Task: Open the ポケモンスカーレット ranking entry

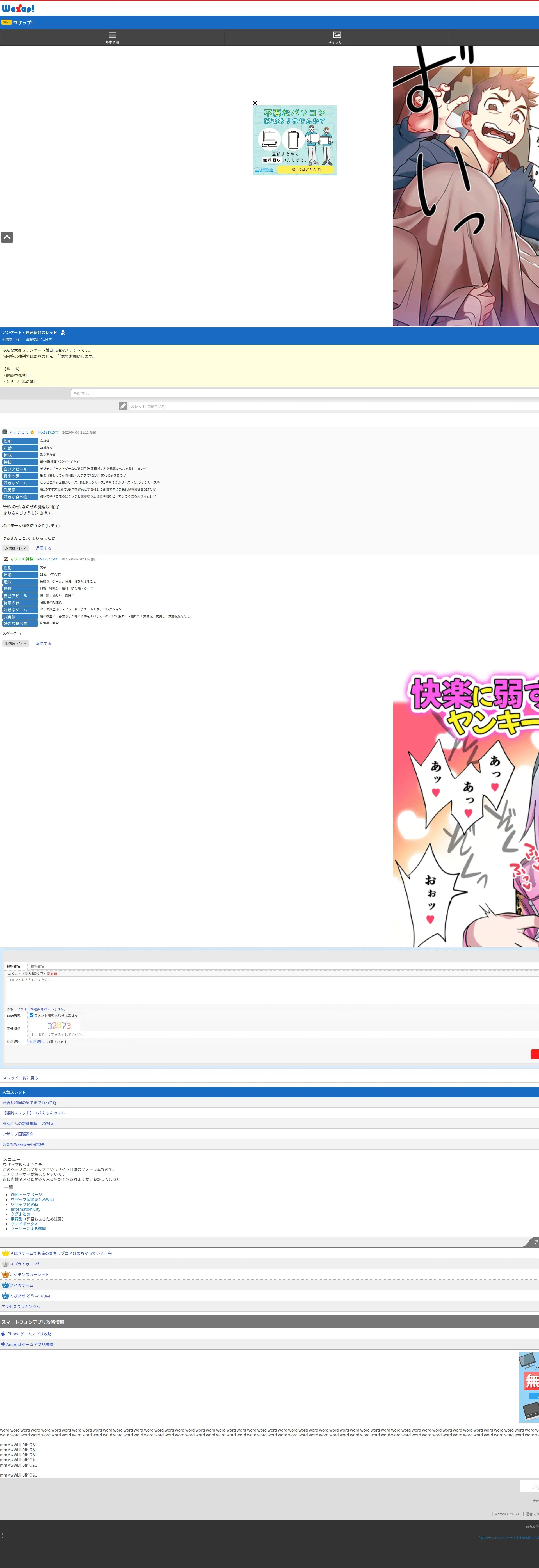Action: point(29,1275)
